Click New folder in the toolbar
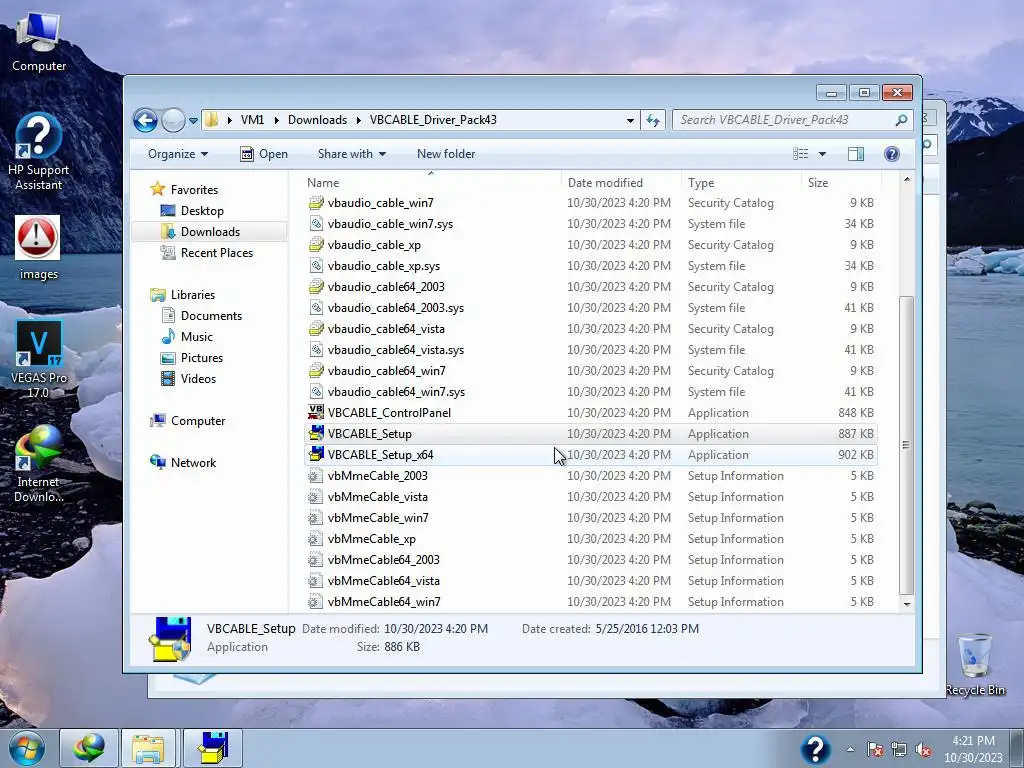Image resolution: width=1024 pixels, height=768 pixels. 446,154
